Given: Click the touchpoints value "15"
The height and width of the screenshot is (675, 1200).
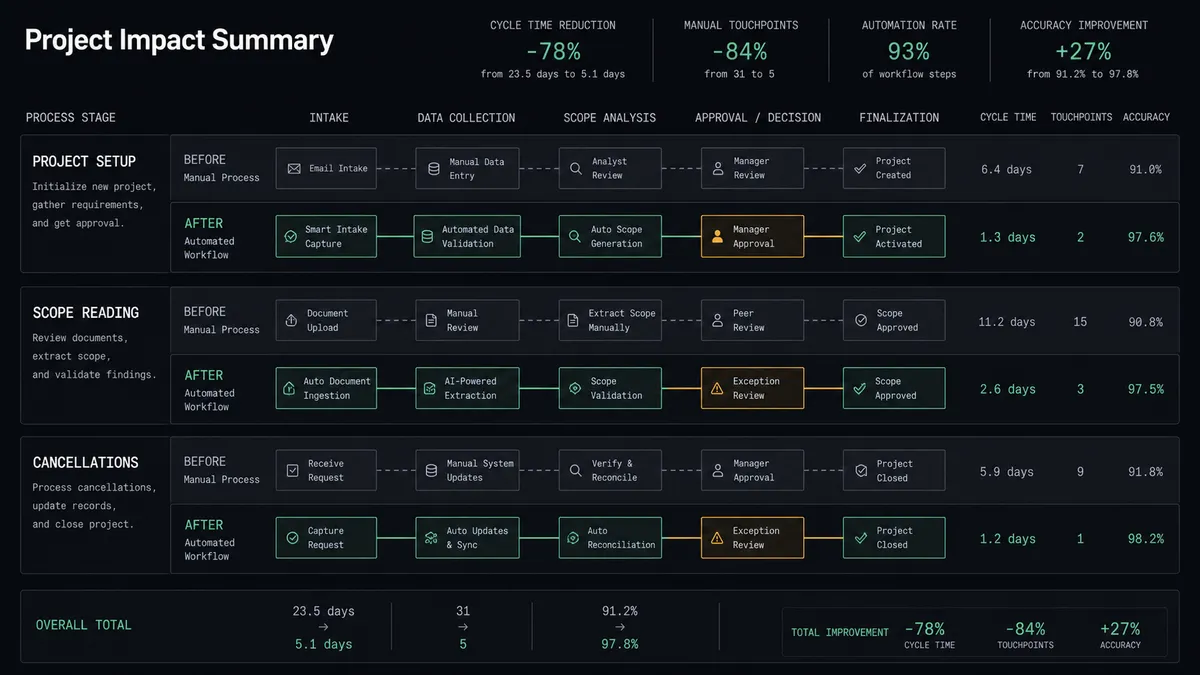Looking at the screenshot, I should coord(1080,322).
